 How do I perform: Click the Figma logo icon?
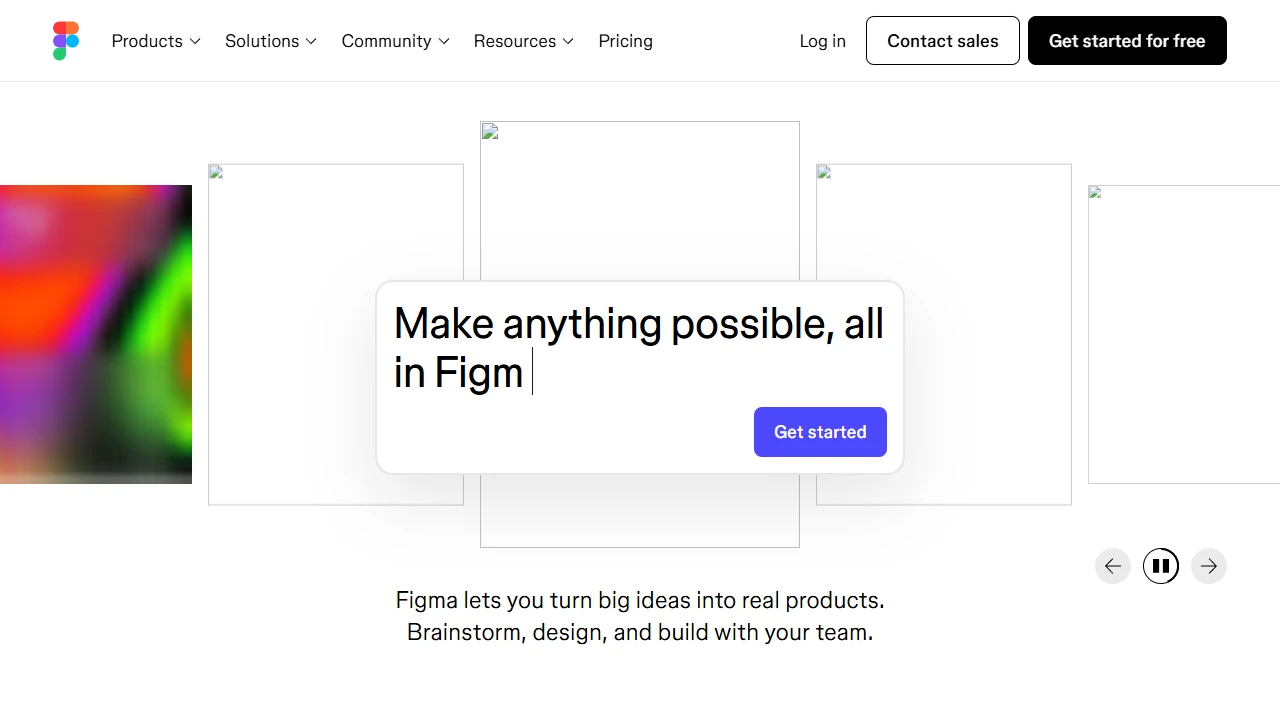tap(65, 40)
